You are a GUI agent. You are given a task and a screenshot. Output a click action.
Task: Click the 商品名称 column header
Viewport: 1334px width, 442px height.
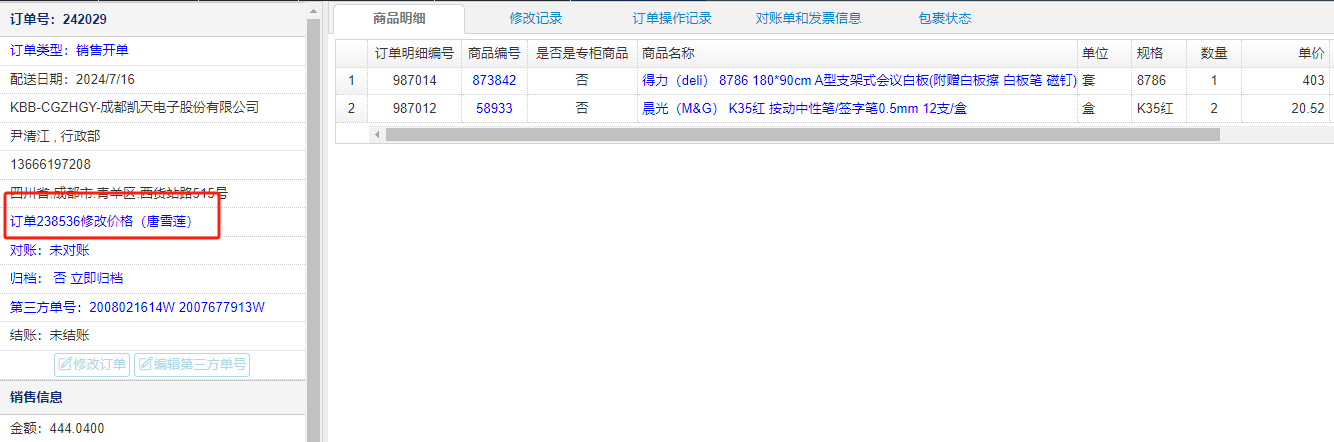[857, 53]
